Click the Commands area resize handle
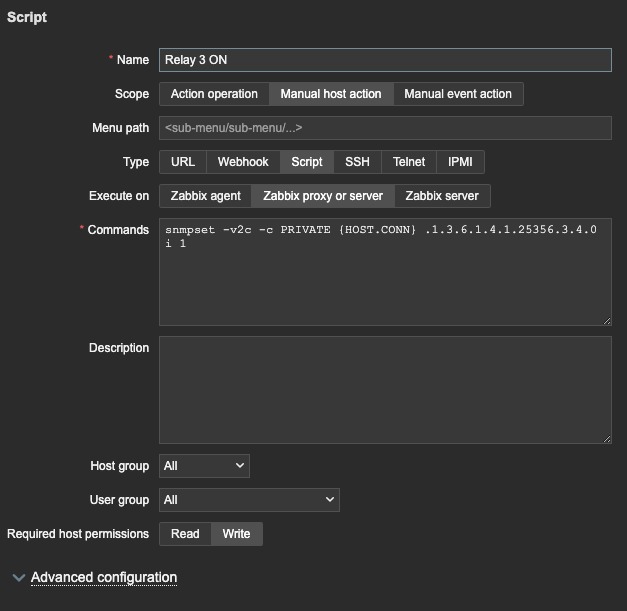Screen dimensions: 627x611 pos(606,320)
